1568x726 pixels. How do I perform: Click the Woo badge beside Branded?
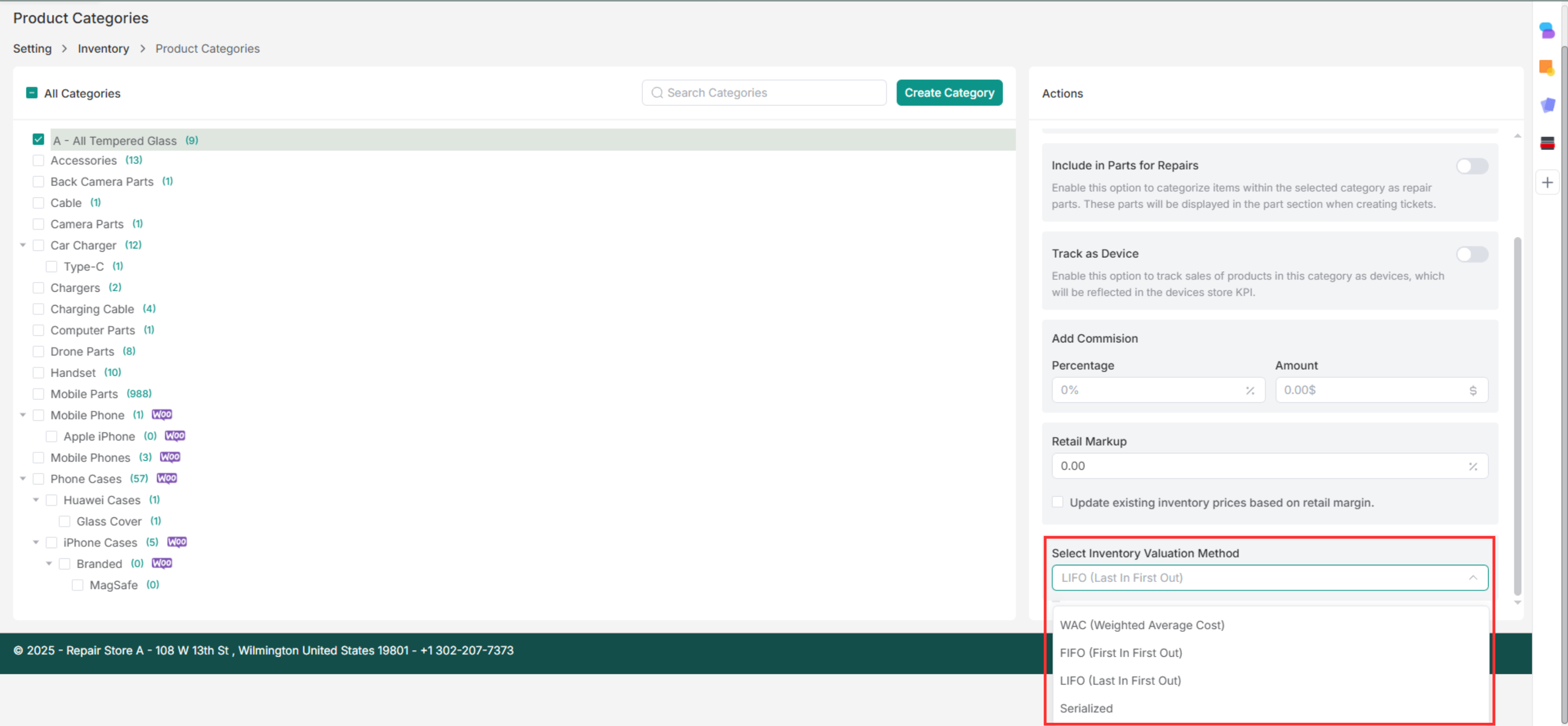click(x=162, y=563)
